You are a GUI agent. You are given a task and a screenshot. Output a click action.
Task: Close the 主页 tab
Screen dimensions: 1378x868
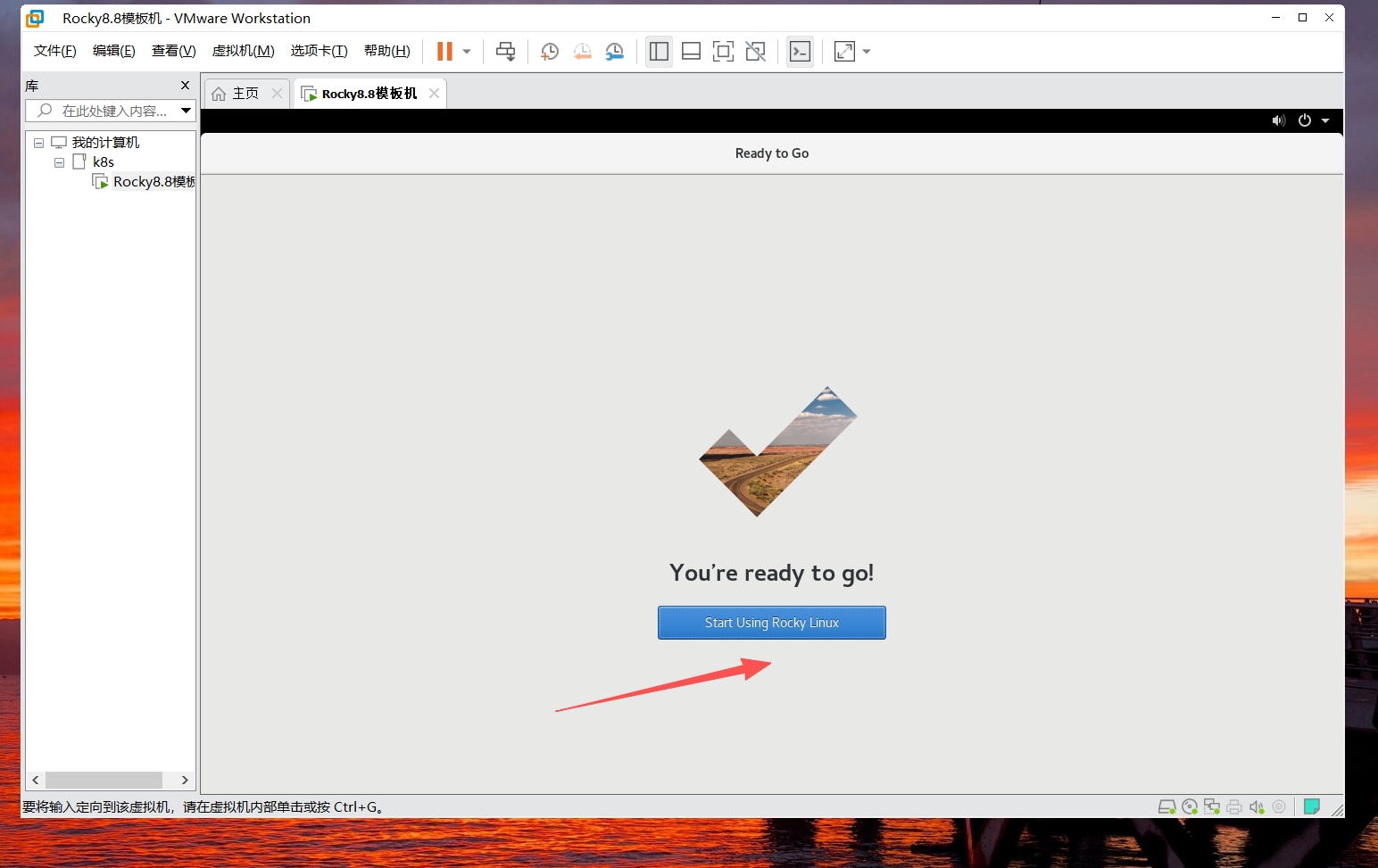tap(278, 94)
